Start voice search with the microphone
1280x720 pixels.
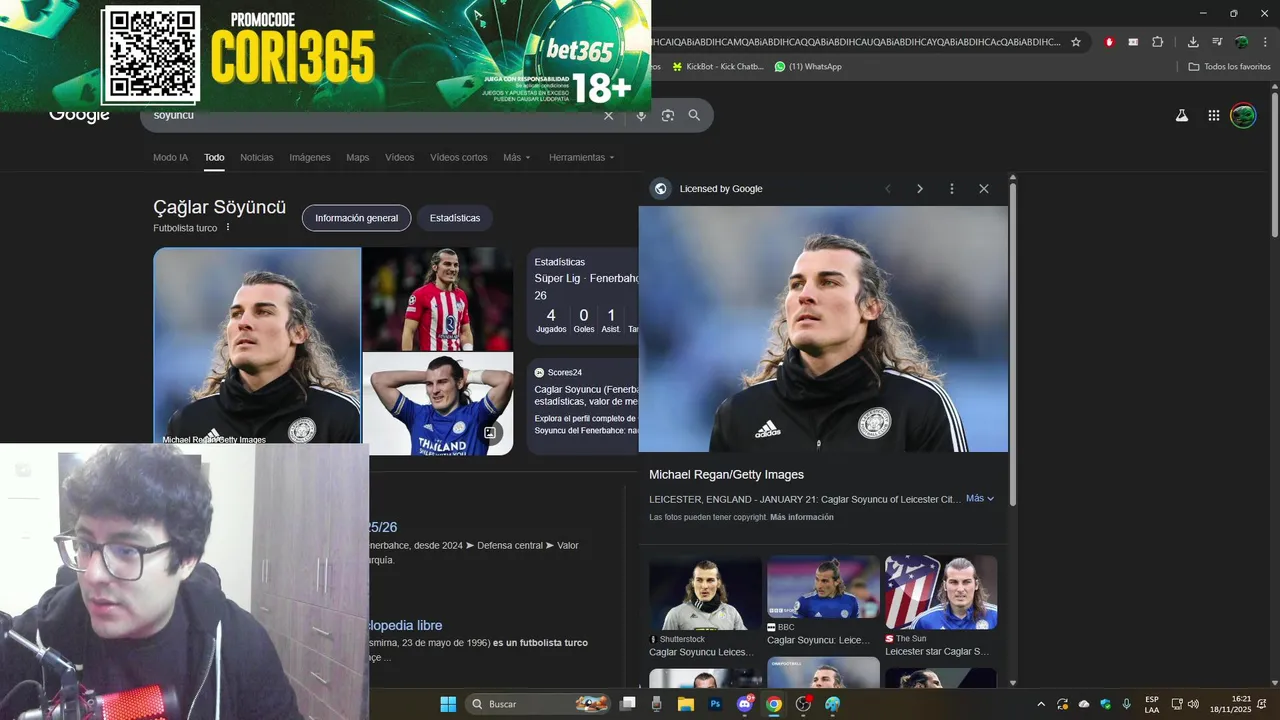point(641,115)
